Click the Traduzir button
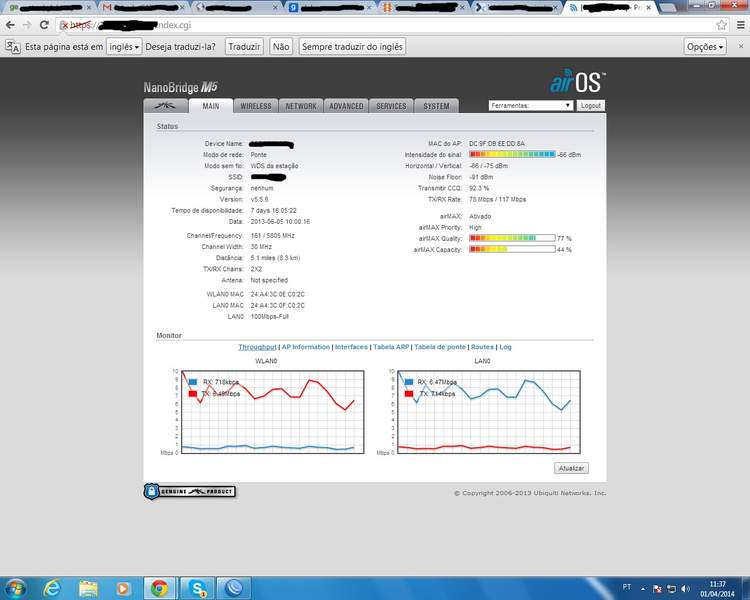Screen dimensions: 750x600 pyautogui.click(x=244, y=47)
